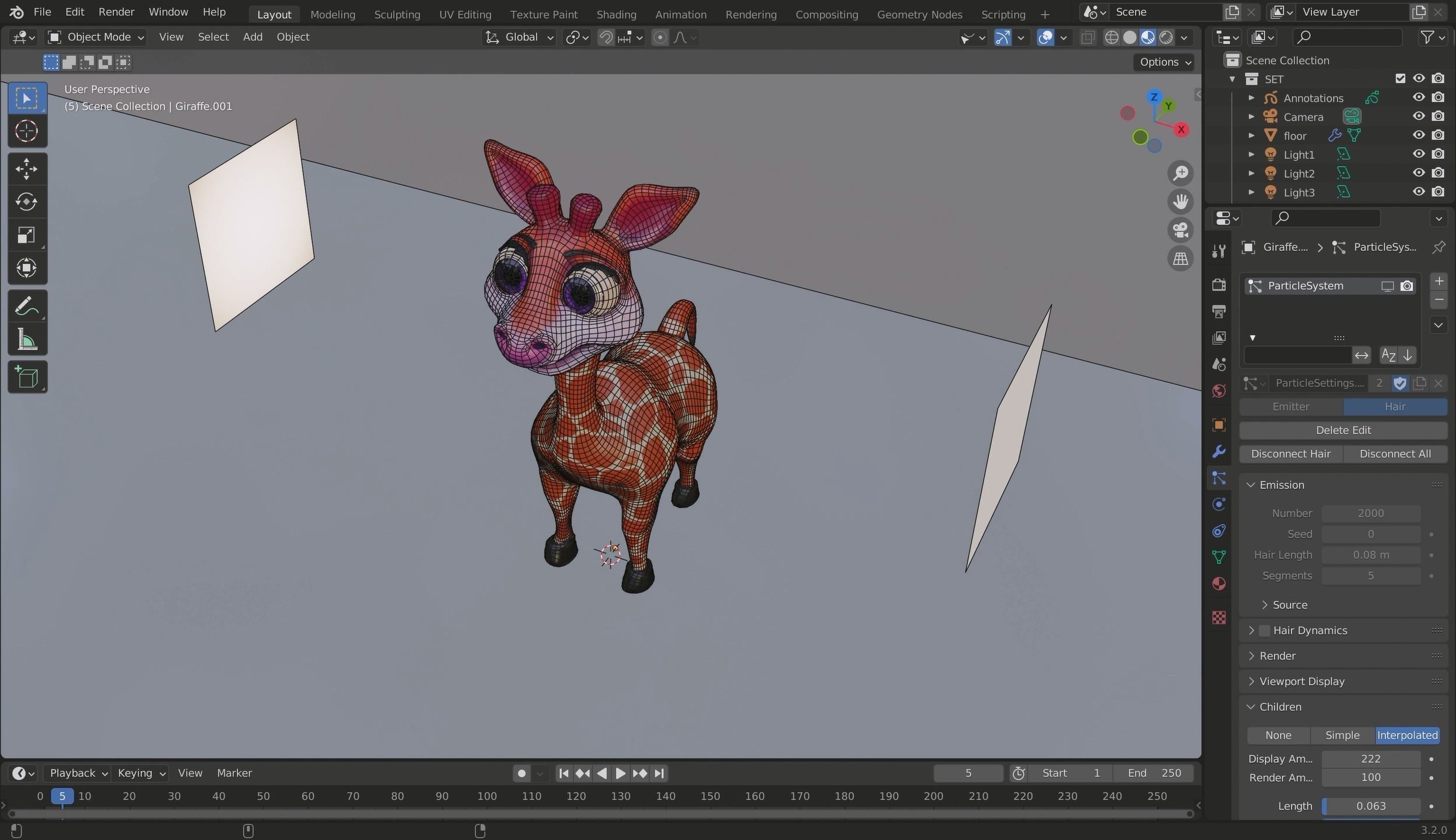Select the Annotate tool

pos(27,306)
